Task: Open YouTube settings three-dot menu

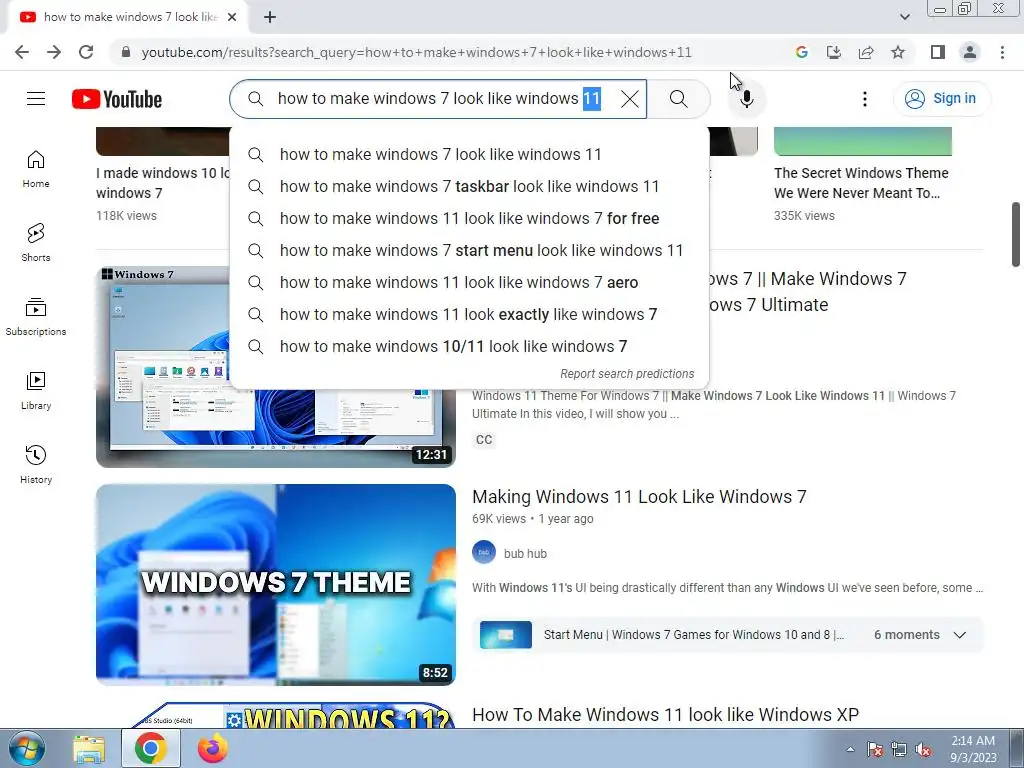Action: click(x=865, y=99)
